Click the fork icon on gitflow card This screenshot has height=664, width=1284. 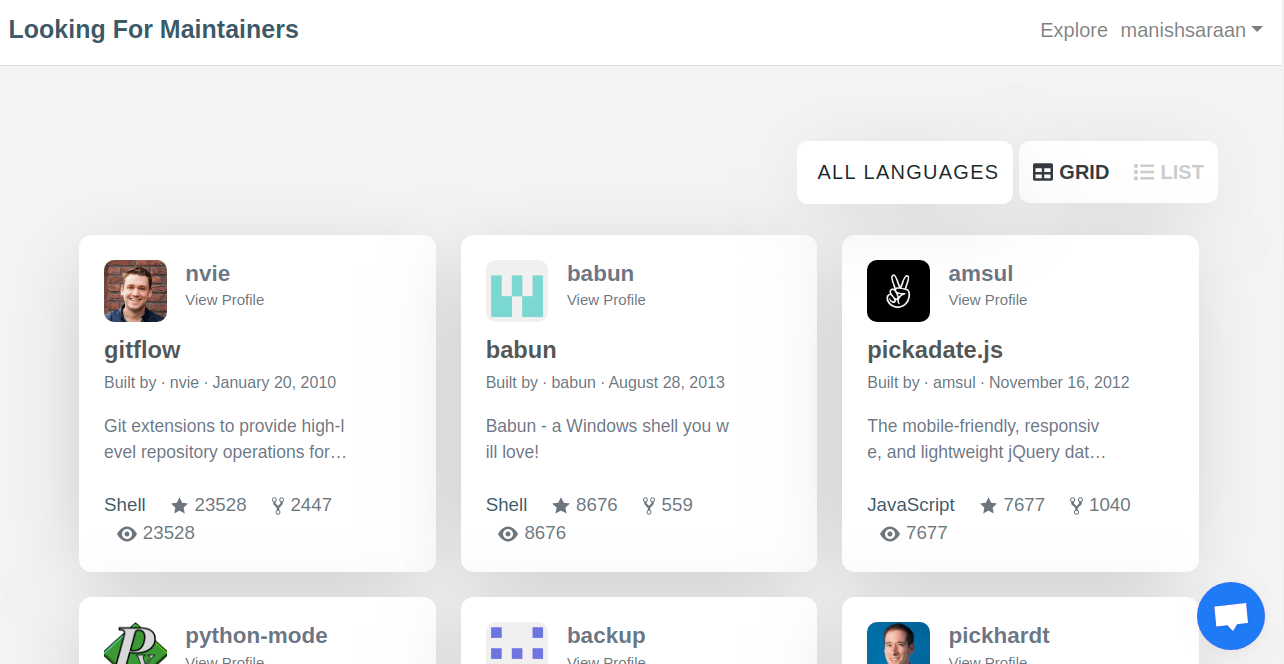278,506
